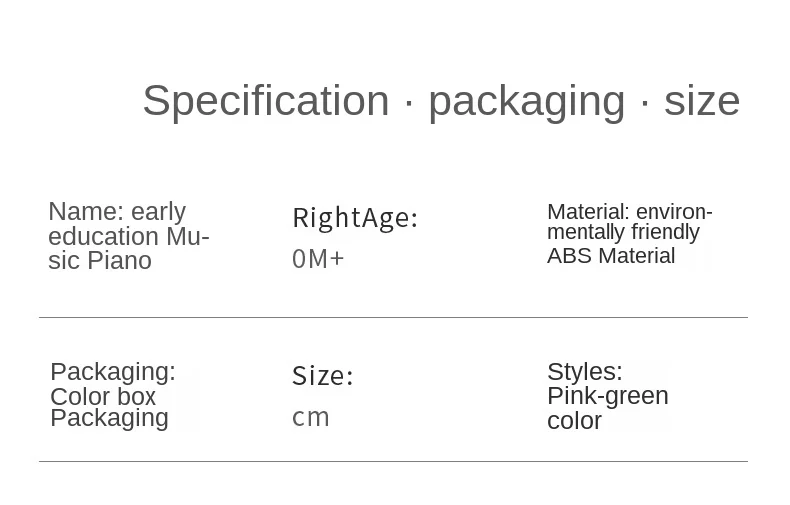Viewport: 790px width, 505px height.
Task: Click the "Styles:" label
Action: point(584,372)
